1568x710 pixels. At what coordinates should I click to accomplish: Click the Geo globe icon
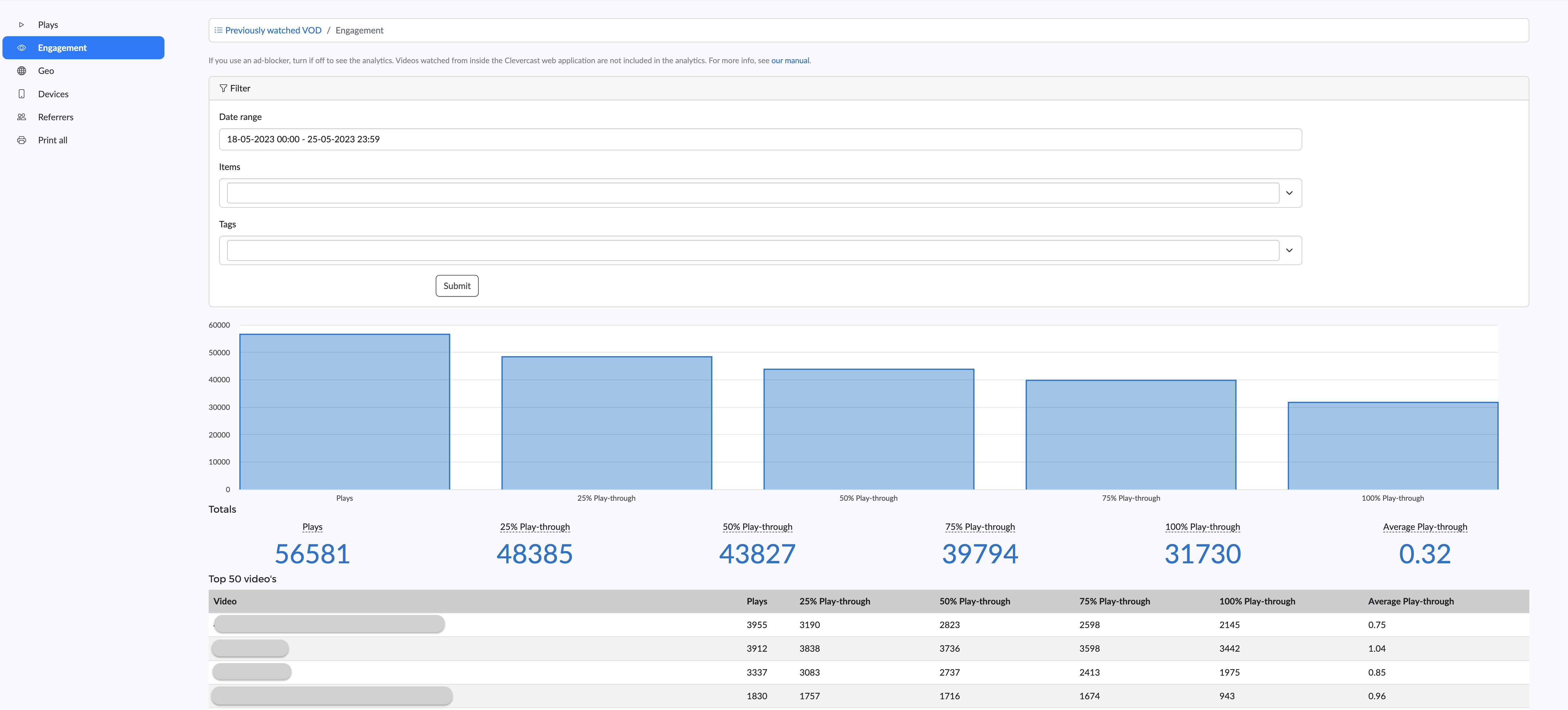coord(21,71)
